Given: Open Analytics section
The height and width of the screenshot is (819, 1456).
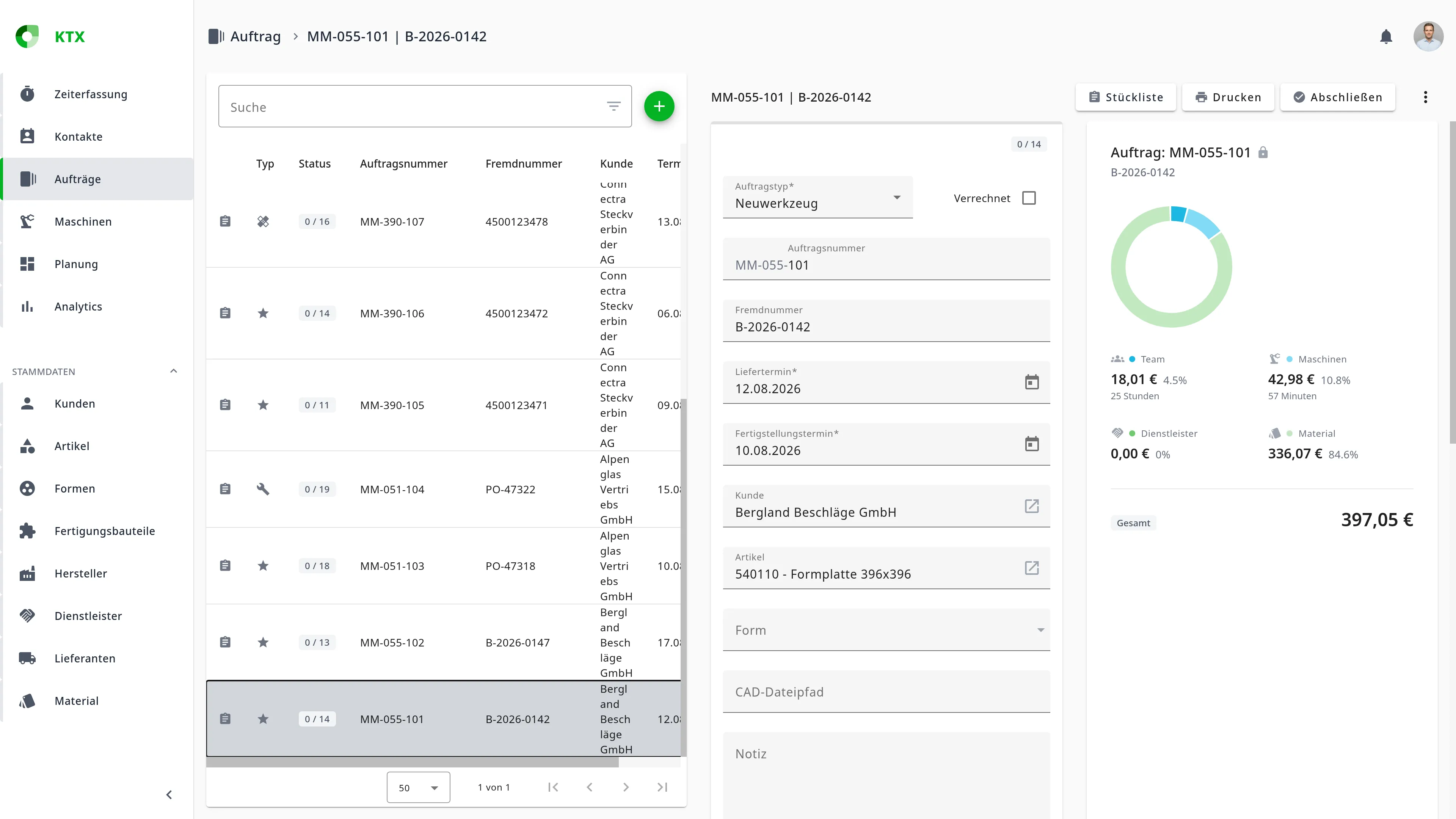Looking at the screenshot, I should (97, 306).
